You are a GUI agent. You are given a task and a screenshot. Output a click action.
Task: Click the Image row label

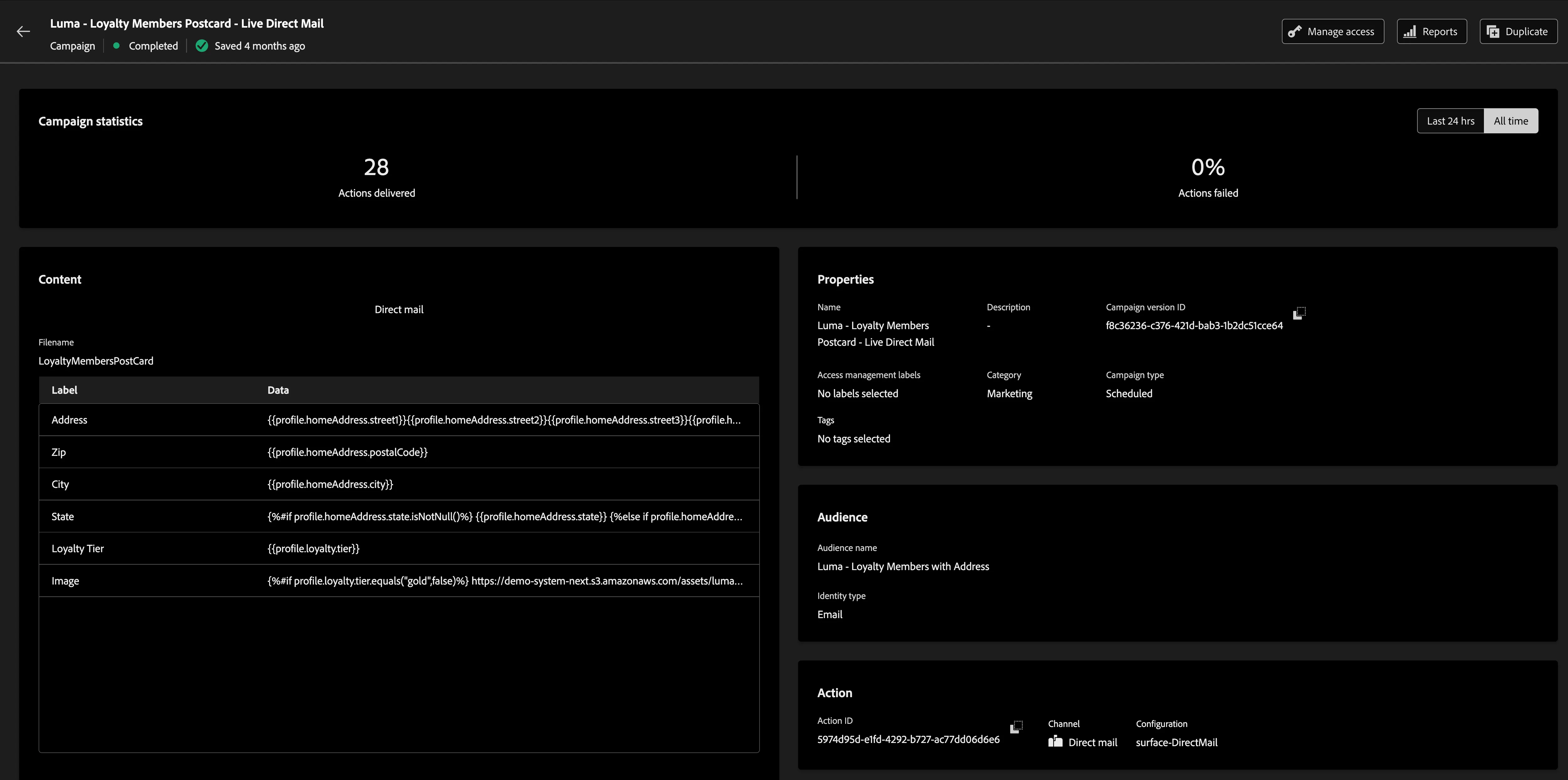click(65, 581)
